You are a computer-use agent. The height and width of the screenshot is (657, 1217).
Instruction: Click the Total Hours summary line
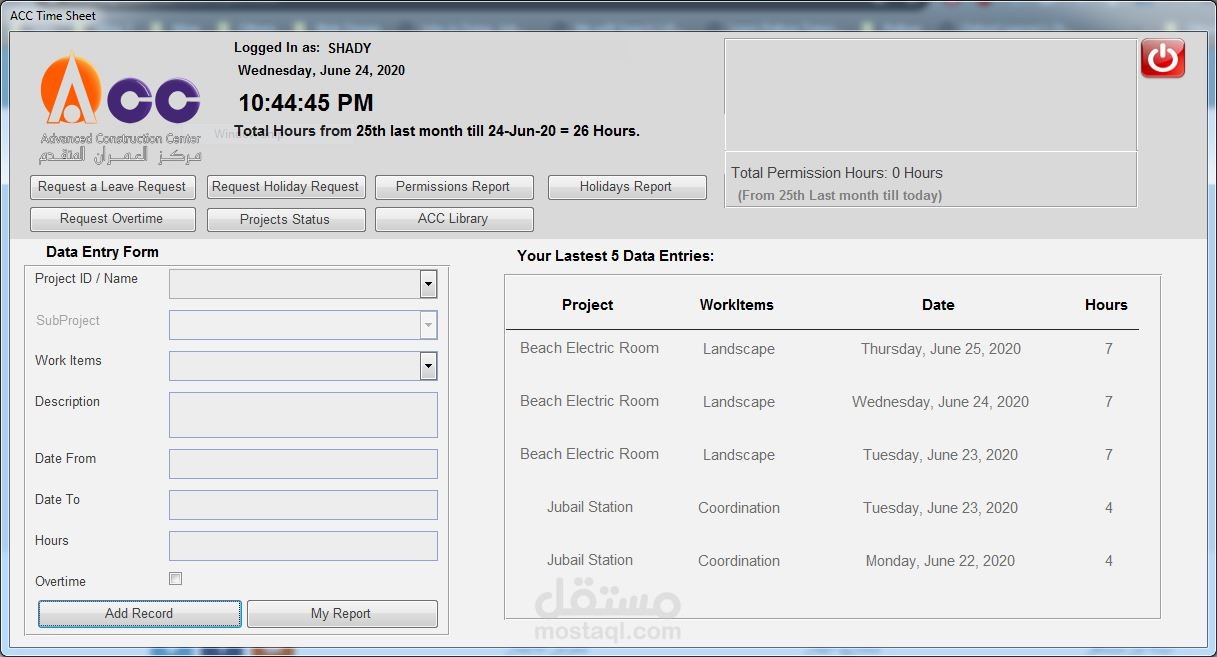coord(437,131)
